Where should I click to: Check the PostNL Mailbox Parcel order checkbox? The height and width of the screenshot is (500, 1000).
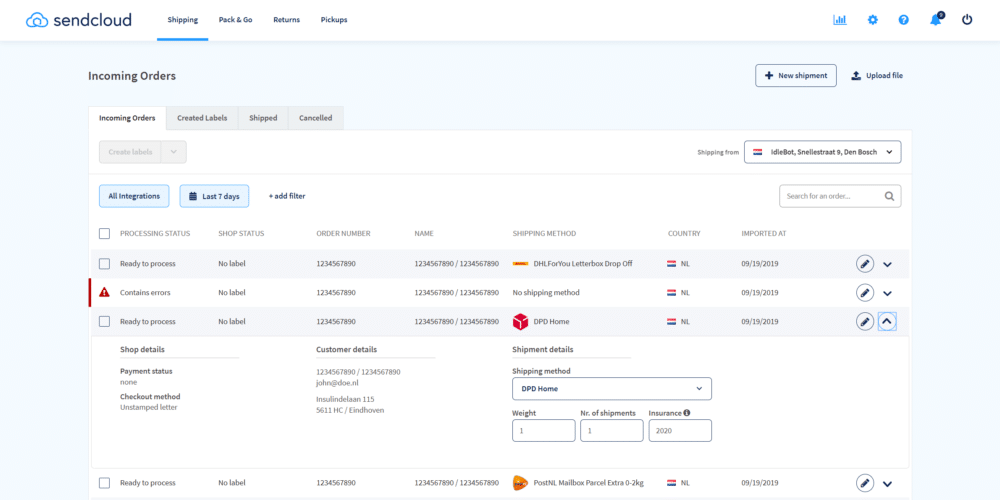(x=105, y=483)
